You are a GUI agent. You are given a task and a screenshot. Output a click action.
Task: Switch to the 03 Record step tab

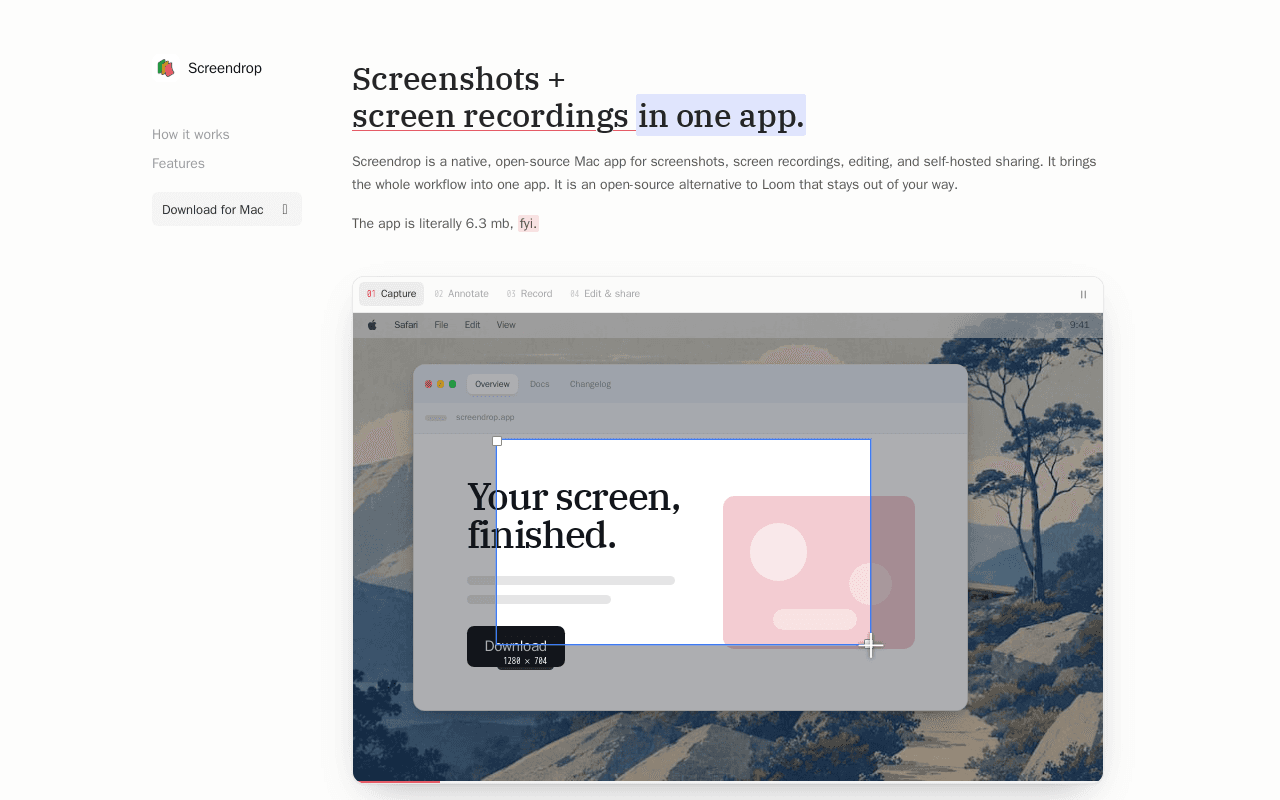(x=530, y=294)
